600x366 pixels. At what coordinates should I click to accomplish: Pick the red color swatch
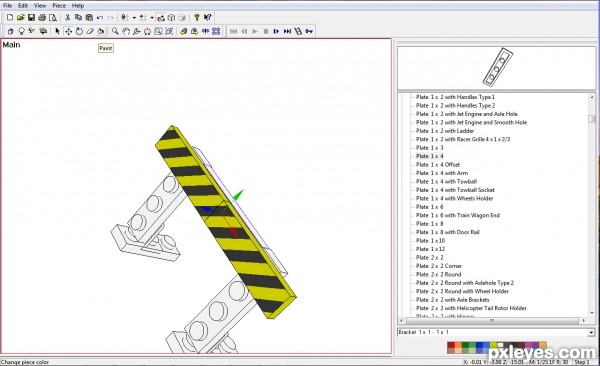451,345
